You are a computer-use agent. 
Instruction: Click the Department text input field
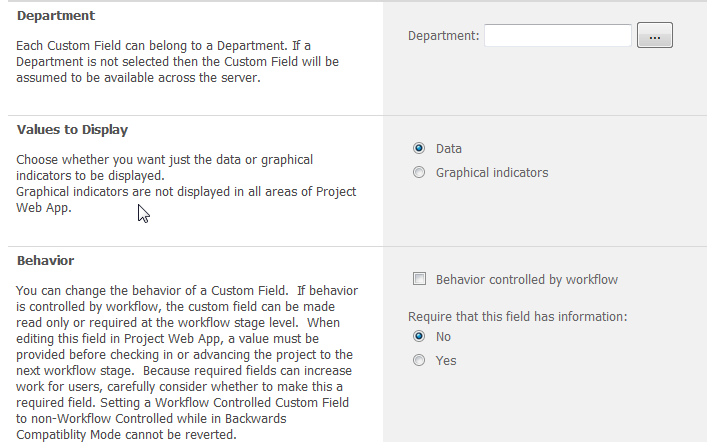(x=558, y=36)
